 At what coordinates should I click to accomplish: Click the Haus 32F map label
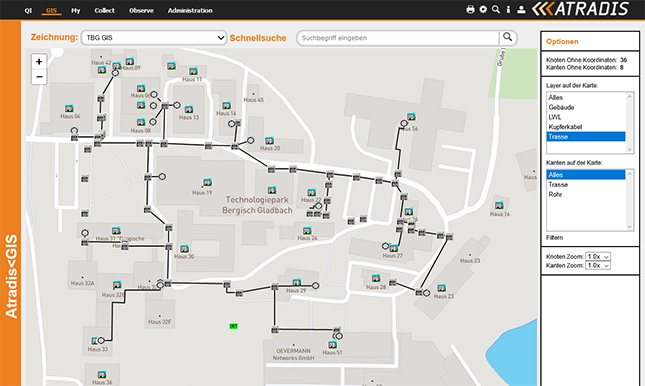pyautogui.click(x=160, y=322)
